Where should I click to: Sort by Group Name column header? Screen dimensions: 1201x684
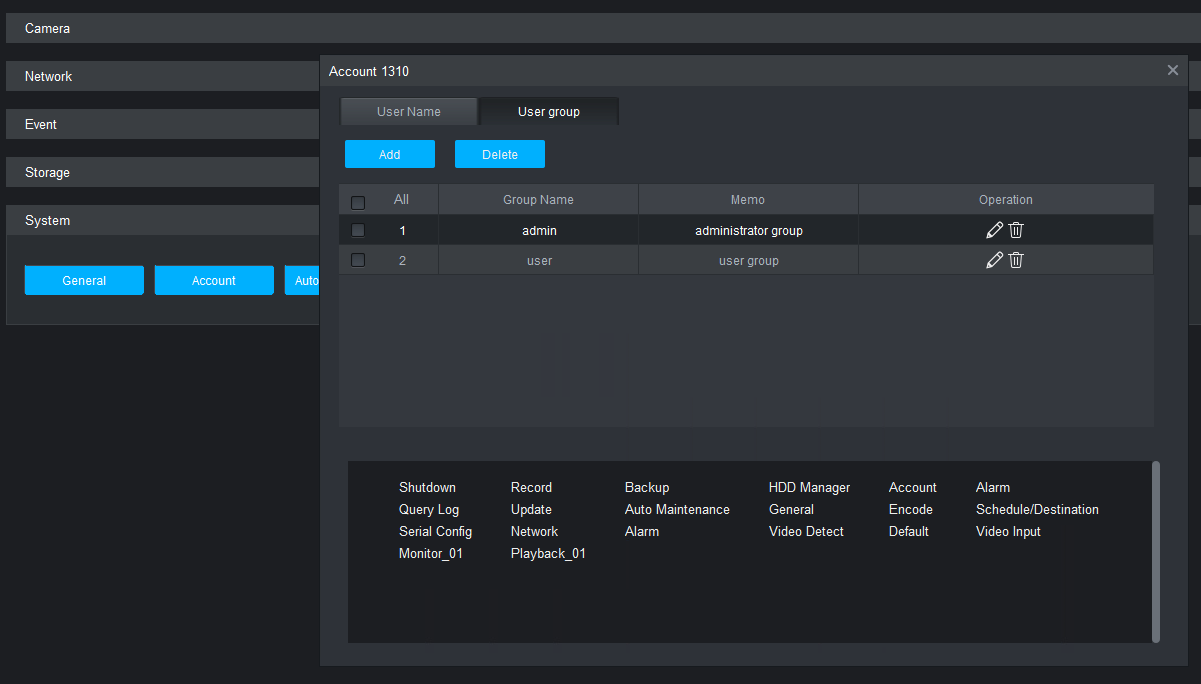click(x=538, y=200)
